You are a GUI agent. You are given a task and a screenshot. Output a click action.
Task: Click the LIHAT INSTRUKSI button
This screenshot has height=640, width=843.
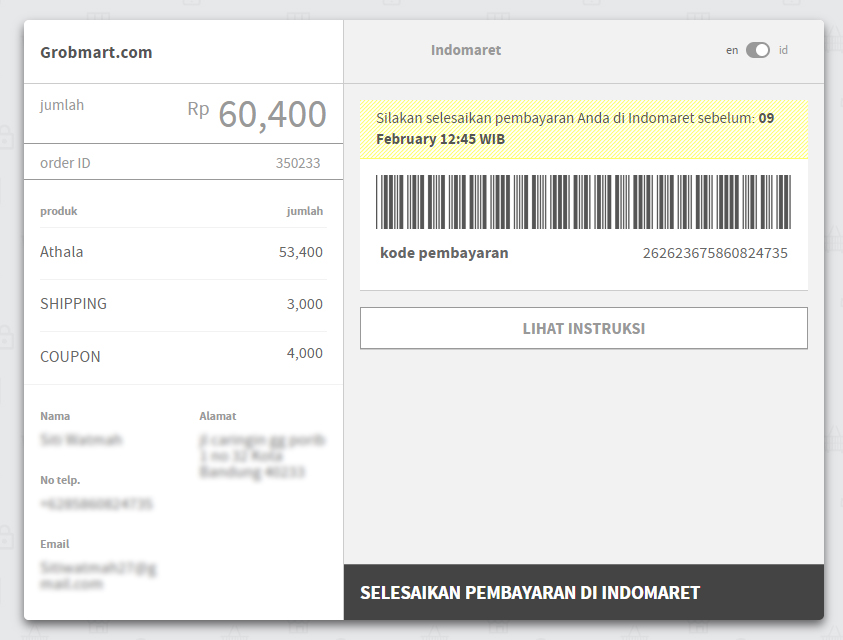(583, 328)
